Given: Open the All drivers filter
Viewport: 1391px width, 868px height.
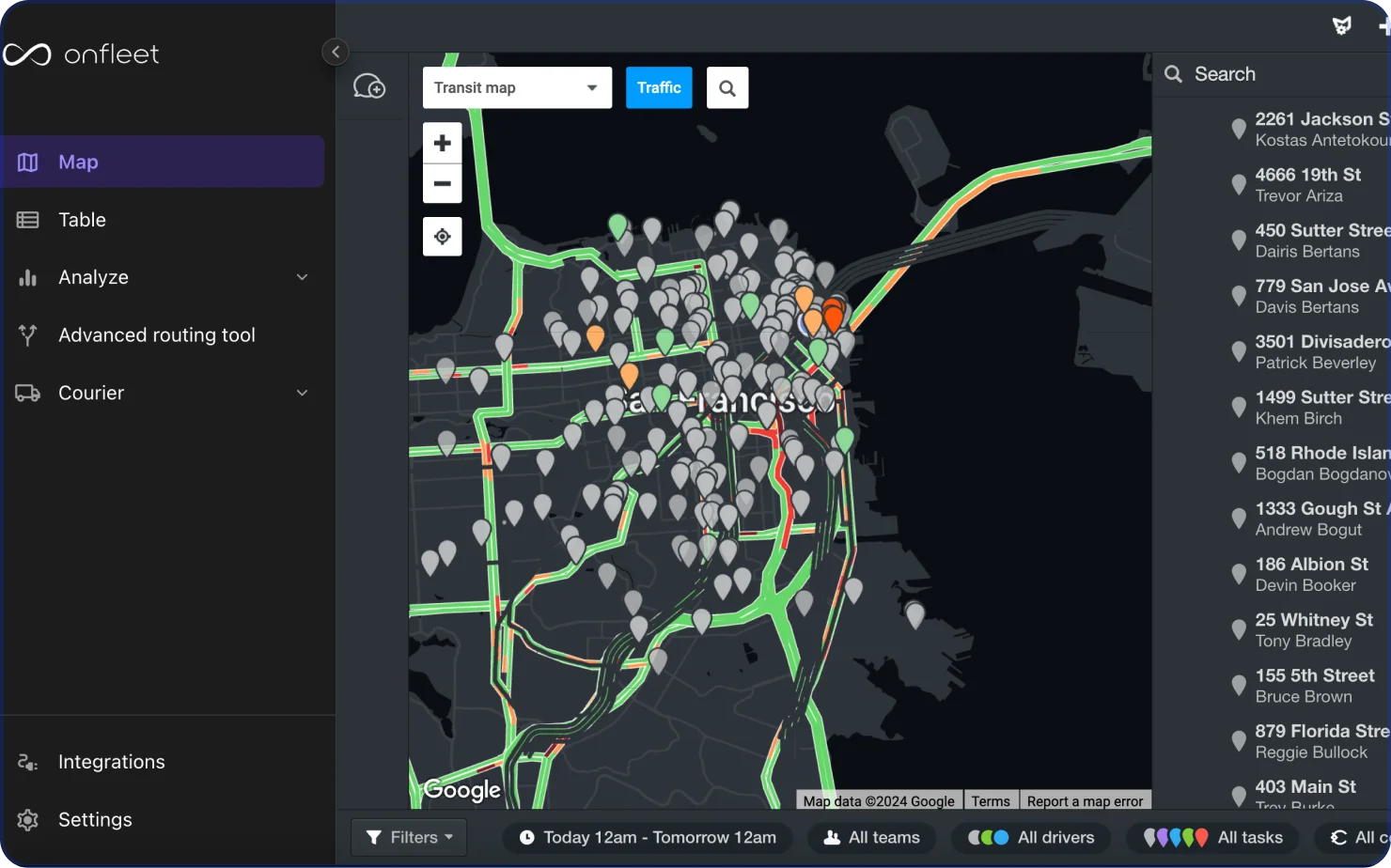Looking at the screenshot, I should [1031, 837].
